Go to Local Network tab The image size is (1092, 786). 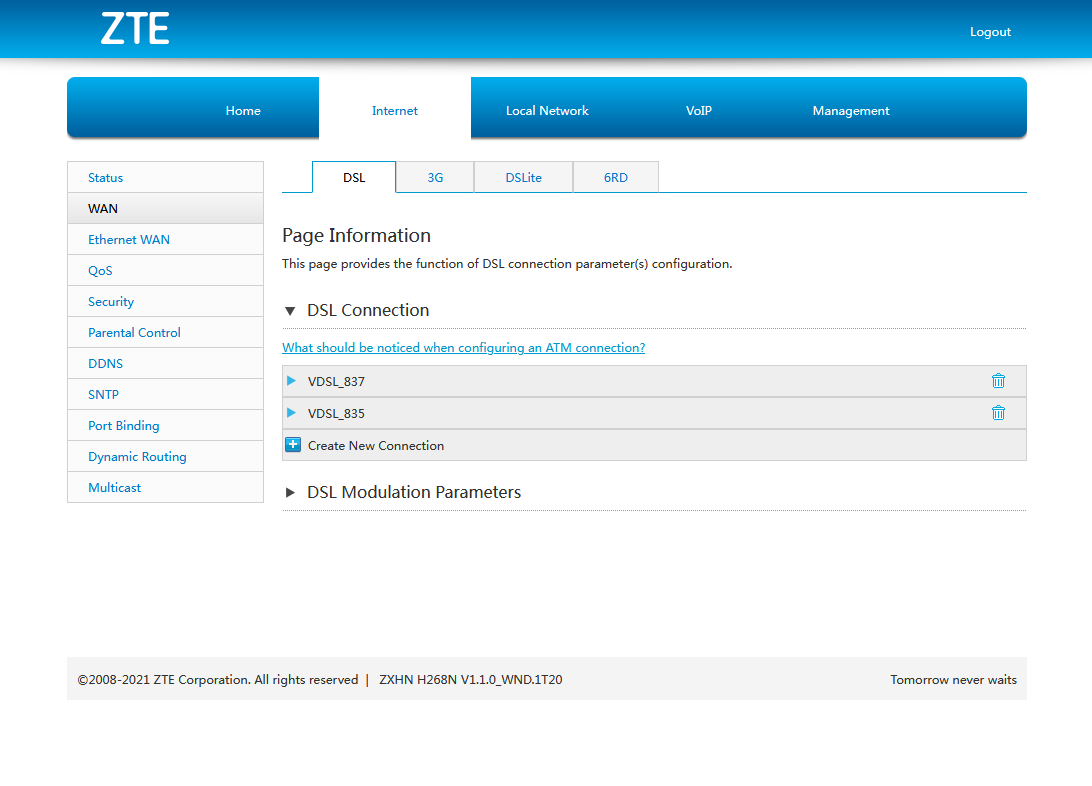(x=547, y=111)
